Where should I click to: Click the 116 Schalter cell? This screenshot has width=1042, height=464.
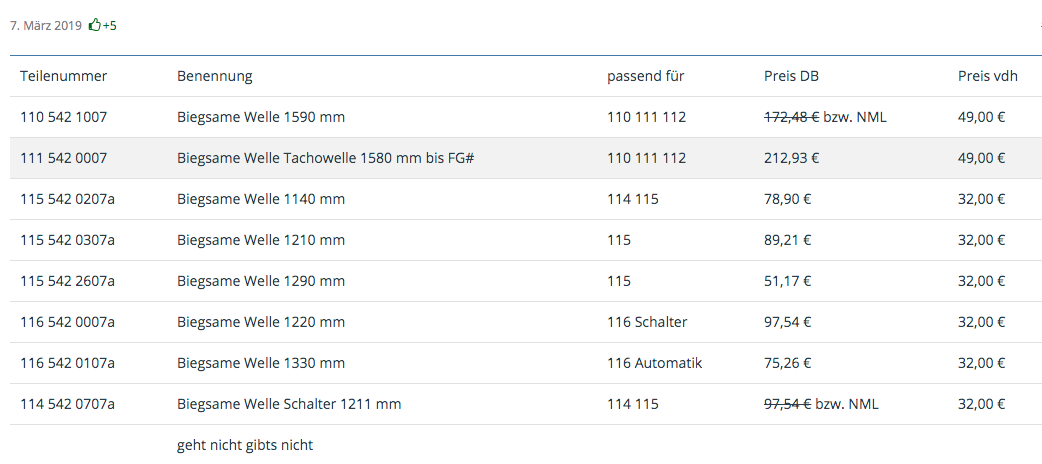tap(647, 322)
